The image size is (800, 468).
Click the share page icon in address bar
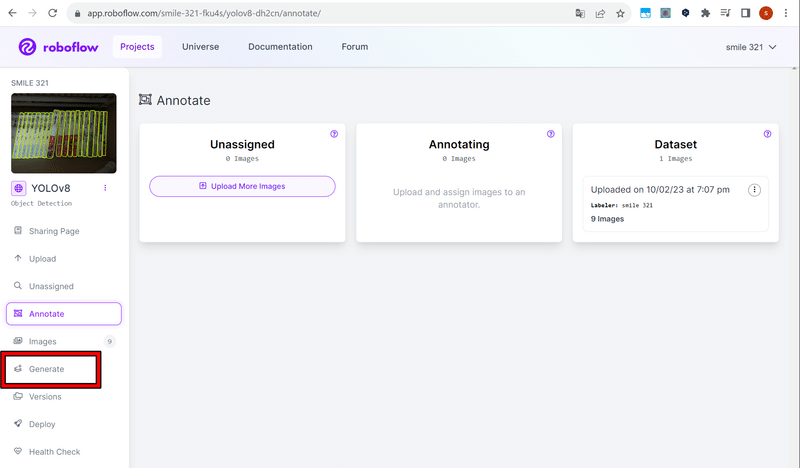(x=600, y=13)
